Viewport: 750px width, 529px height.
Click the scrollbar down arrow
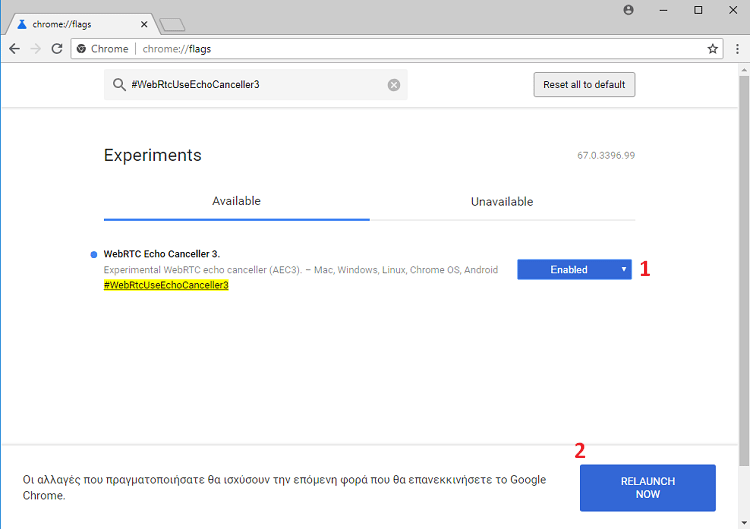pos(744,523)
